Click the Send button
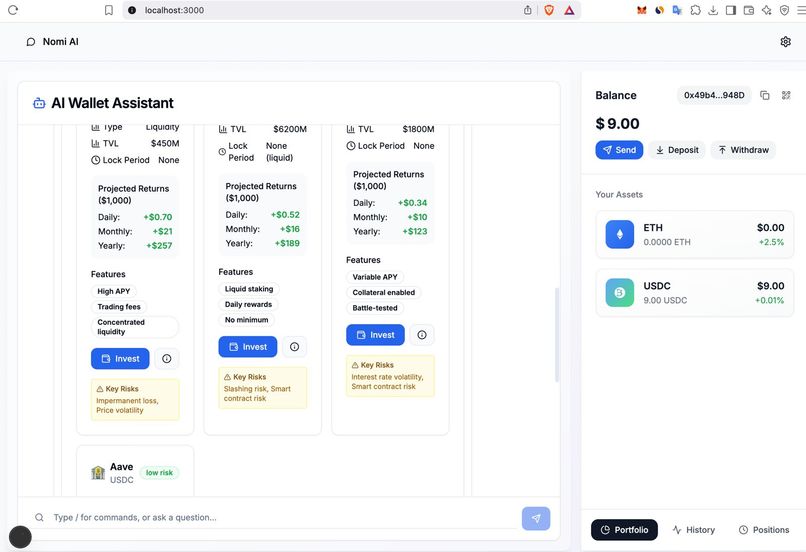806x552 pixels. click(619, 150)
